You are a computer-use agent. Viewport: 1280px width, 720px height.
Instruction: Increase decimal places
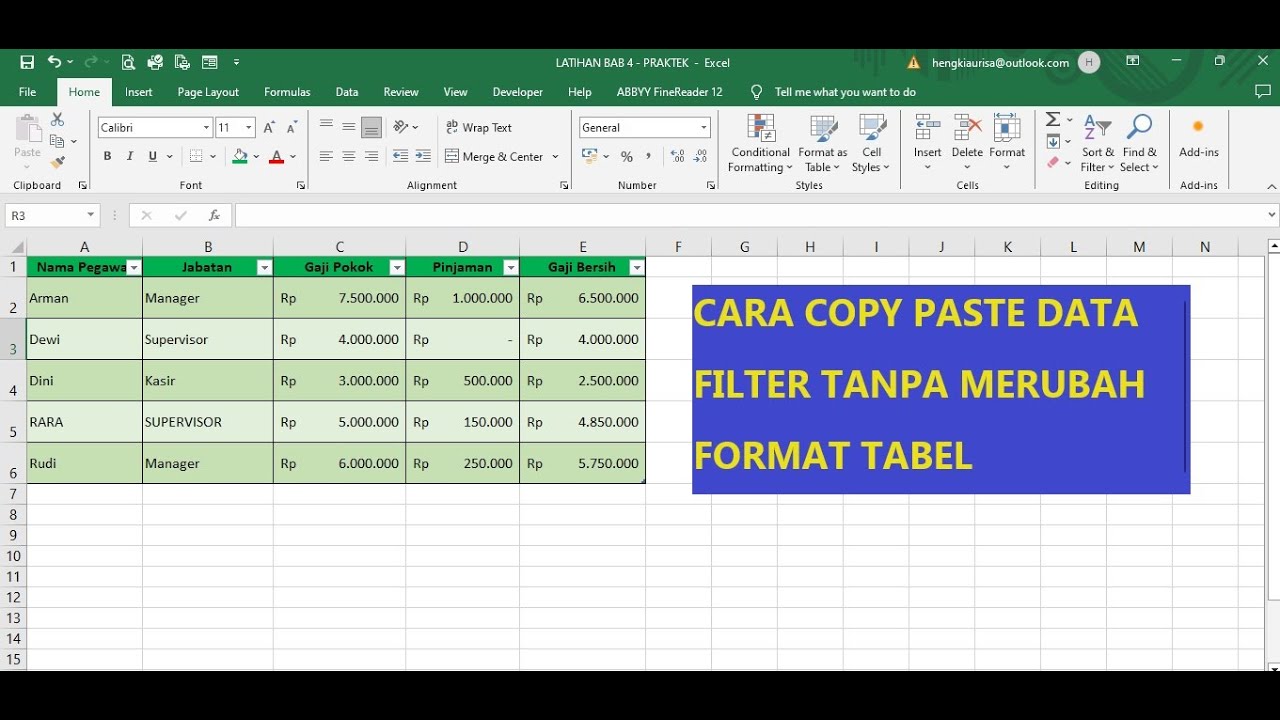coord(677,156)
